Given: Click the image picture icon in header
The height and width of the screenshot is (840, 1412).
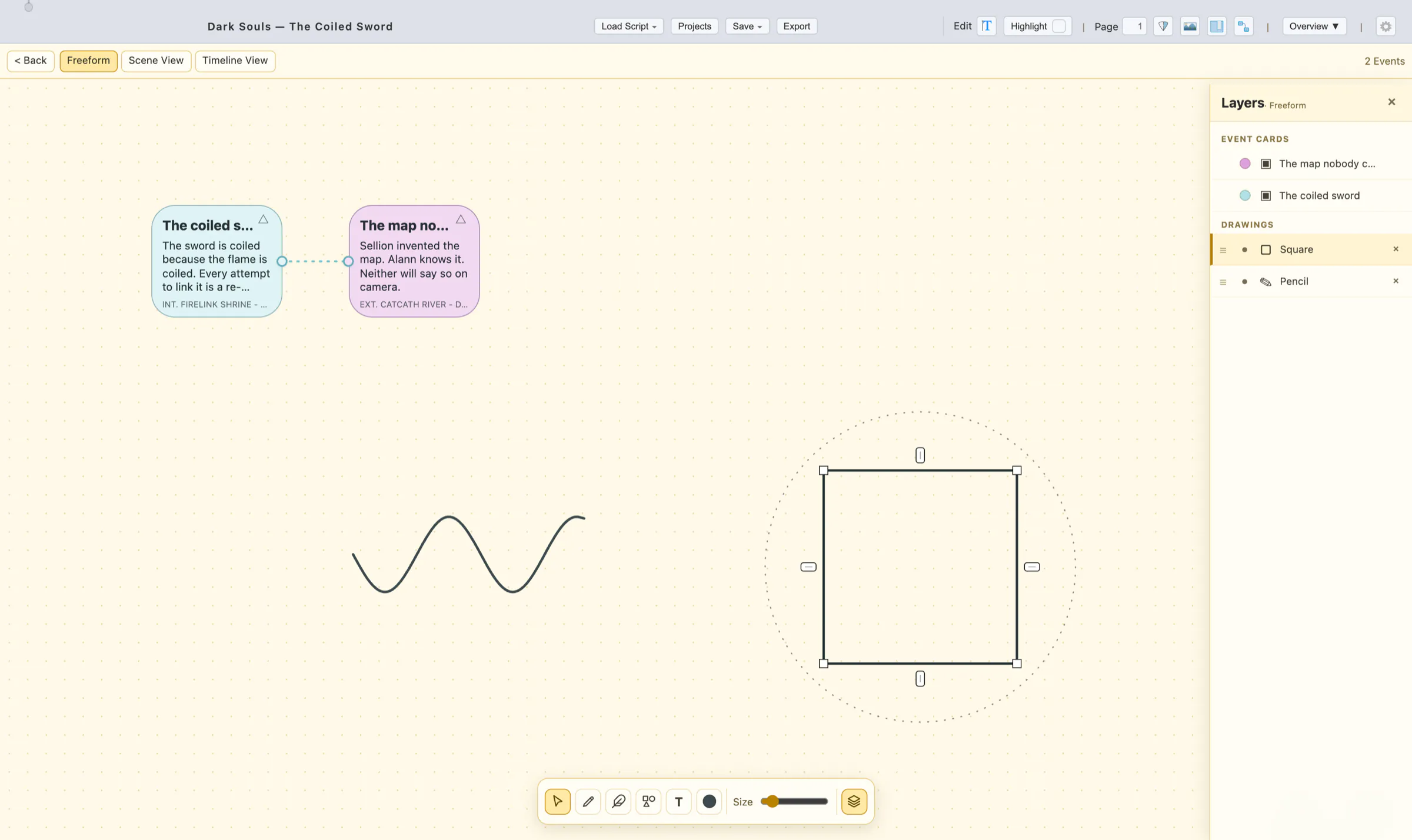Looking at the screenshot, I should point(1190,26).
